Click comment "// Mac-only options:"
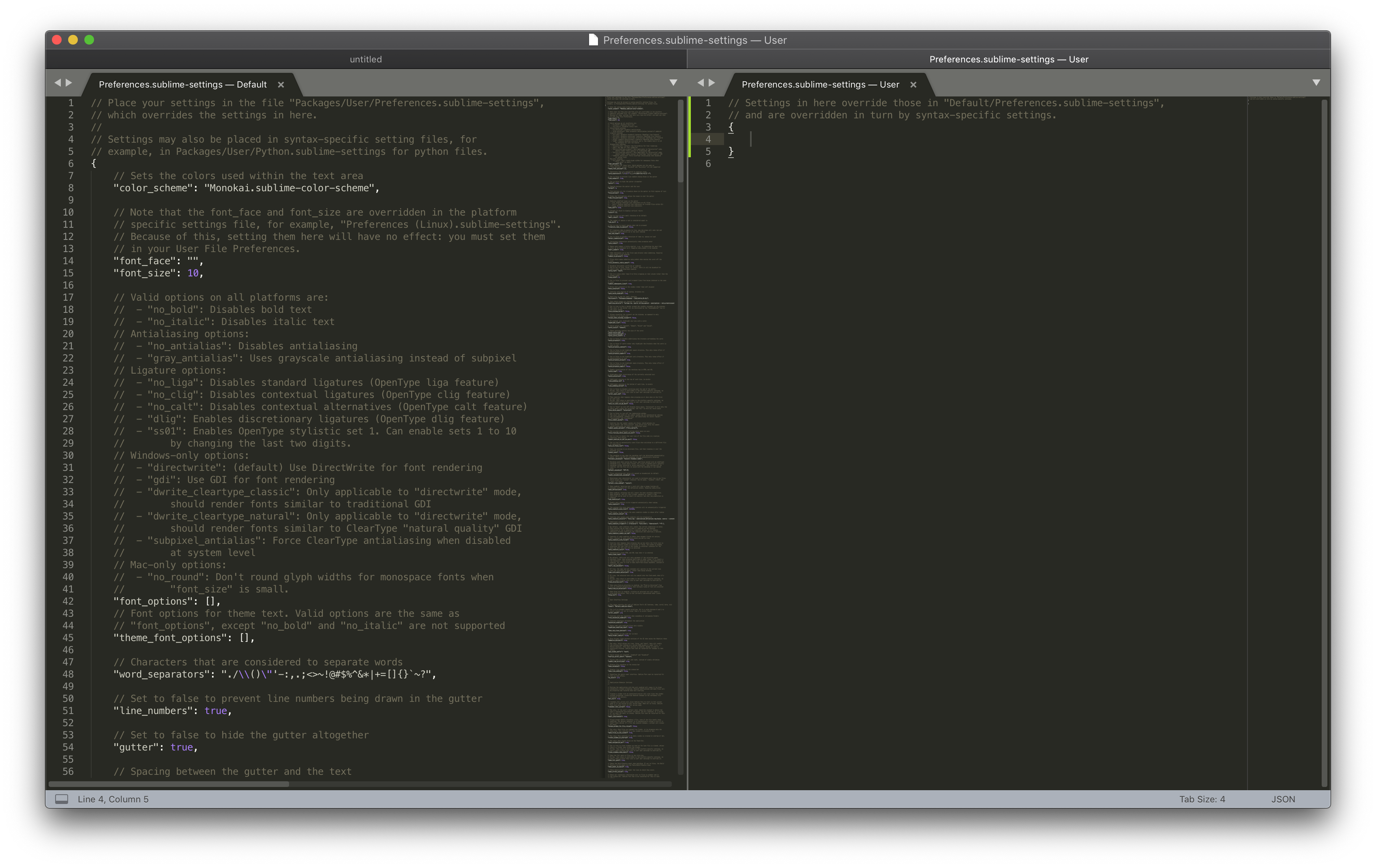 tap(170, 565)
